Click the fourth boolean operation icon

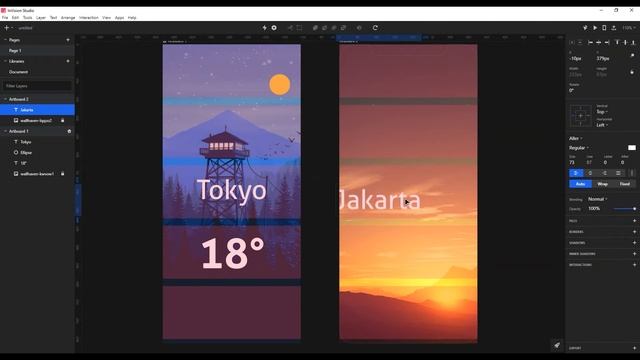coord(343,28)
